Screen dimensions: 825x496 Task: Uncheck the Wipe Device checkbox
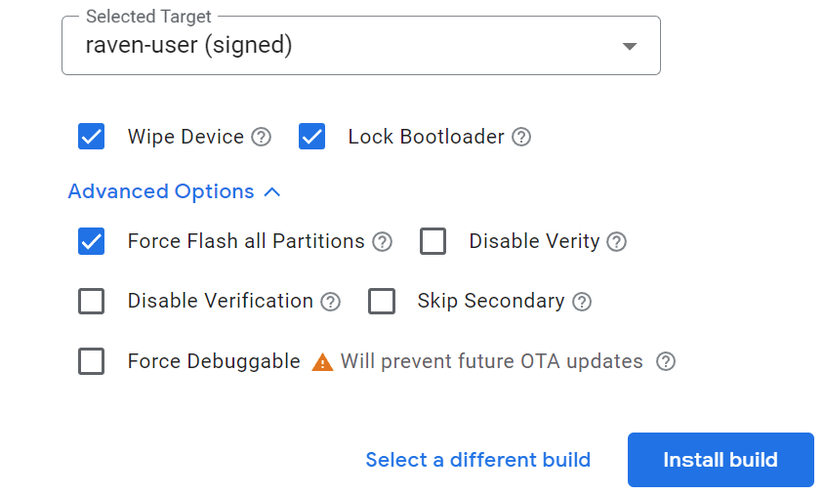pyautogui.click(x=91, y=137)
